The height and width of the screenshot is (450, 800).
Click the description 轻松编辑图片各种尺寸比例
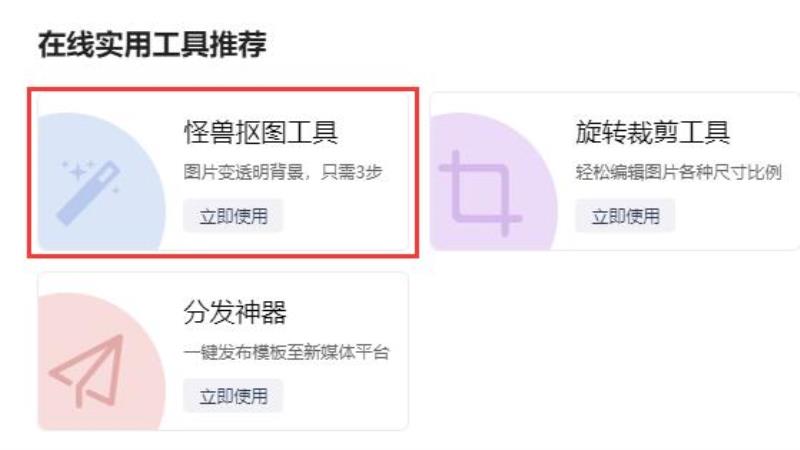679,172
